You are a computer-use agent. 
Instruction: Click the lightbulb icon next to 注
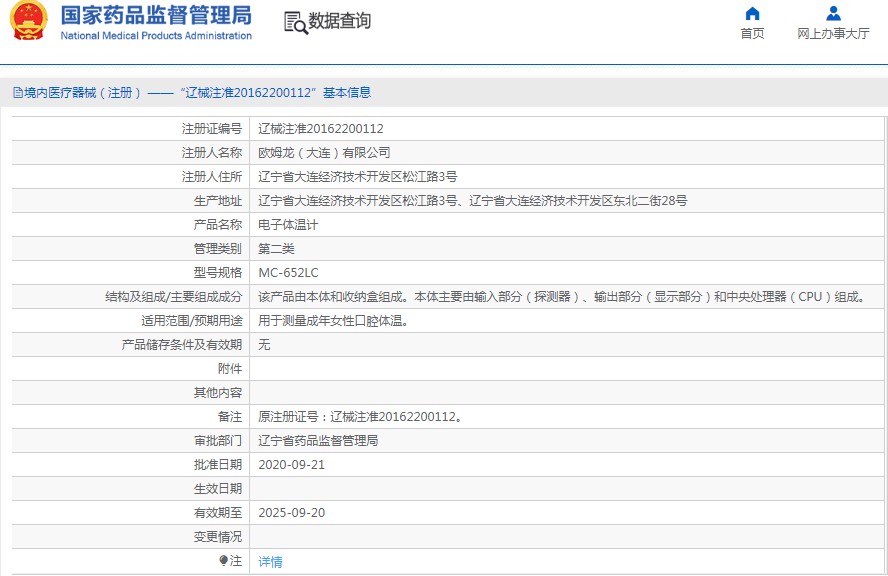pos(223,561)
